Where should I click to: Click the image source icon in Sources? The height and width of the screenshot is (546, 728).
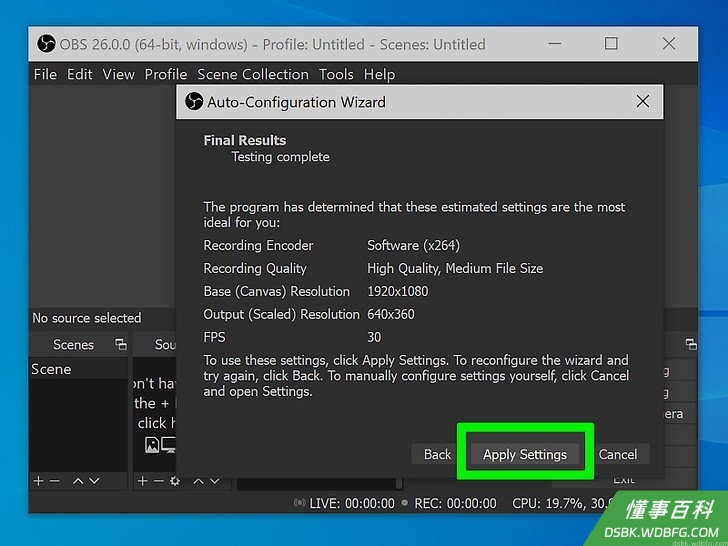pyautogui.click(x=152, y=445)
